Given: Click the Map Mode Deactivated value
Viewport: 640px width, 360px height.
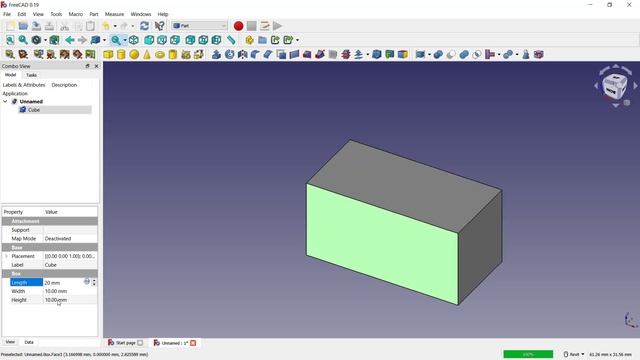Looking at the screenshot, I should [x=58, y=238].
